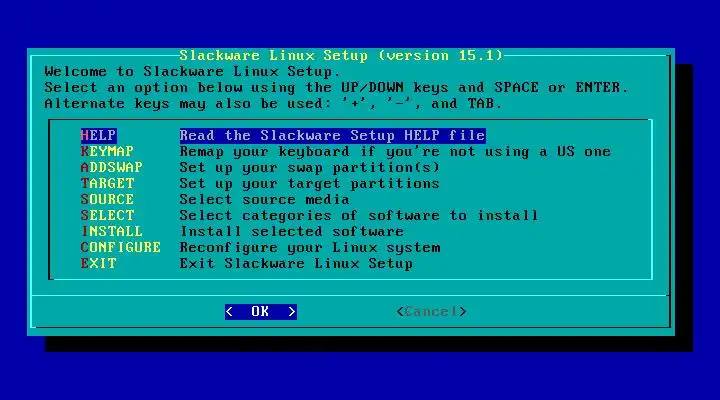Choose the SELECT menu entry
This screenshot has height=400, width=720.
click(107, 215)
